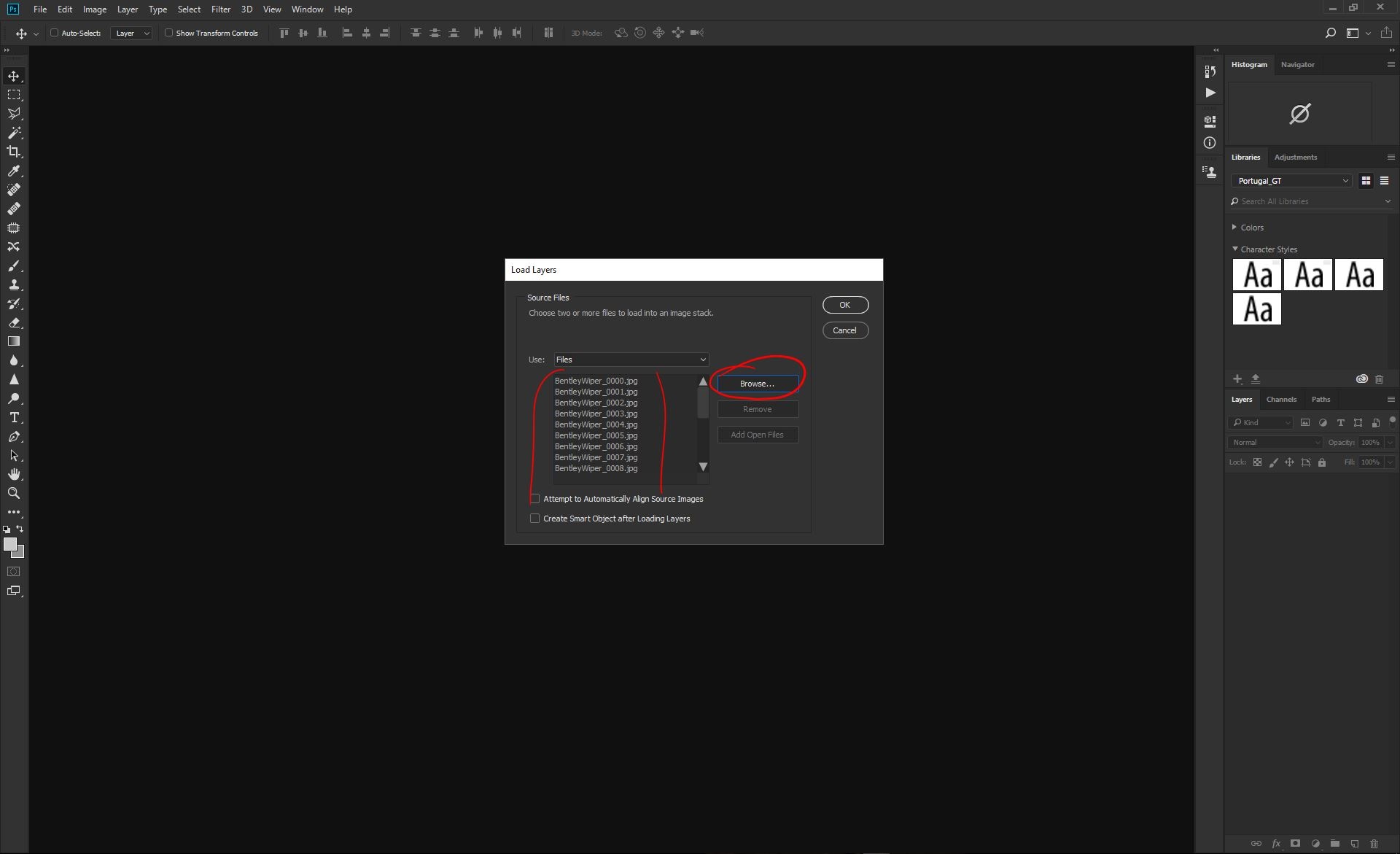
Task: Select the Hand tool
Action: 14,475
